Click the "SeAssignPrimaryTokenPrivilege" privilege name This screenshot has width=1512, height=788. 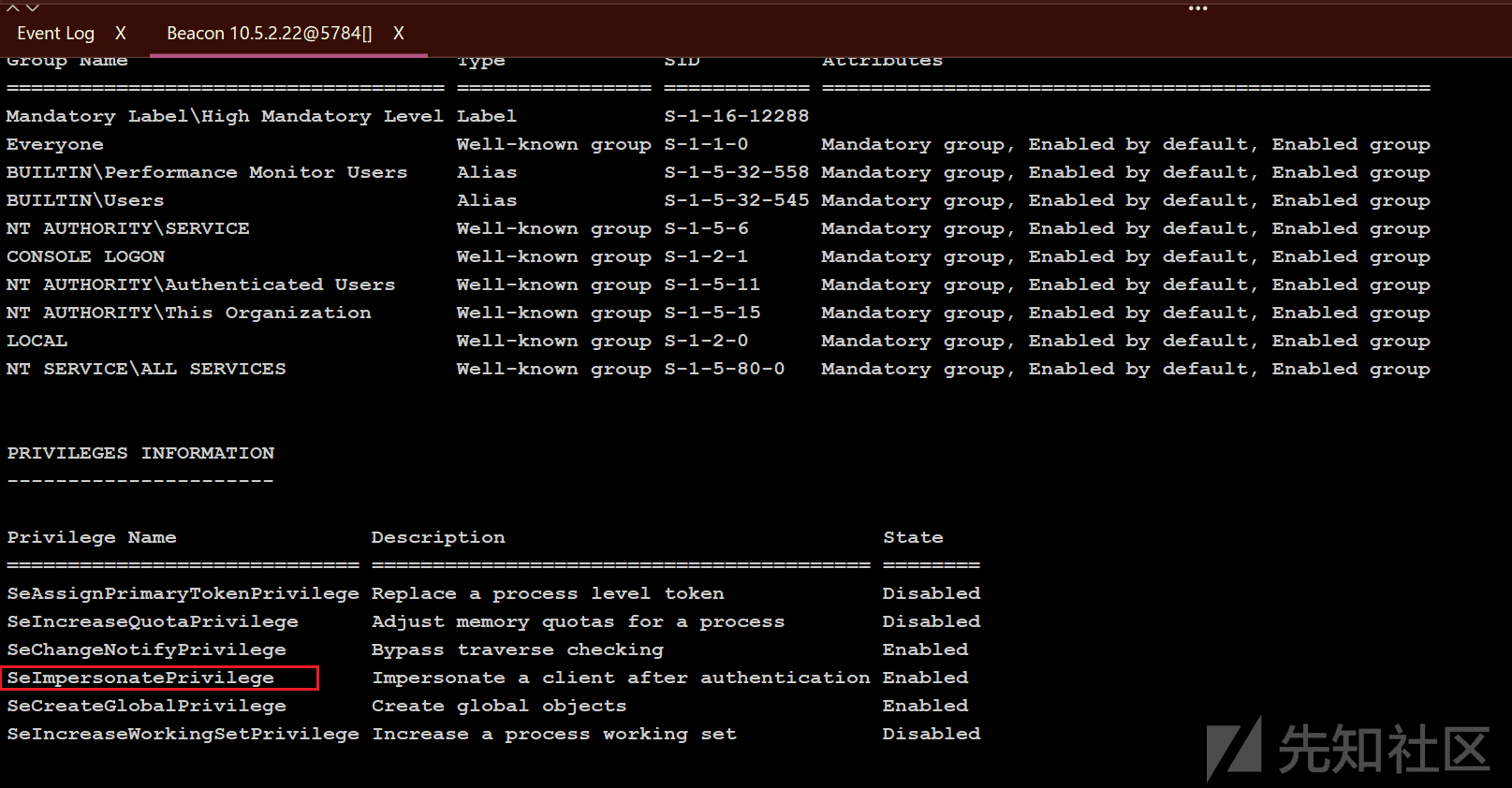pyautogui.click(x=183, y=593)
